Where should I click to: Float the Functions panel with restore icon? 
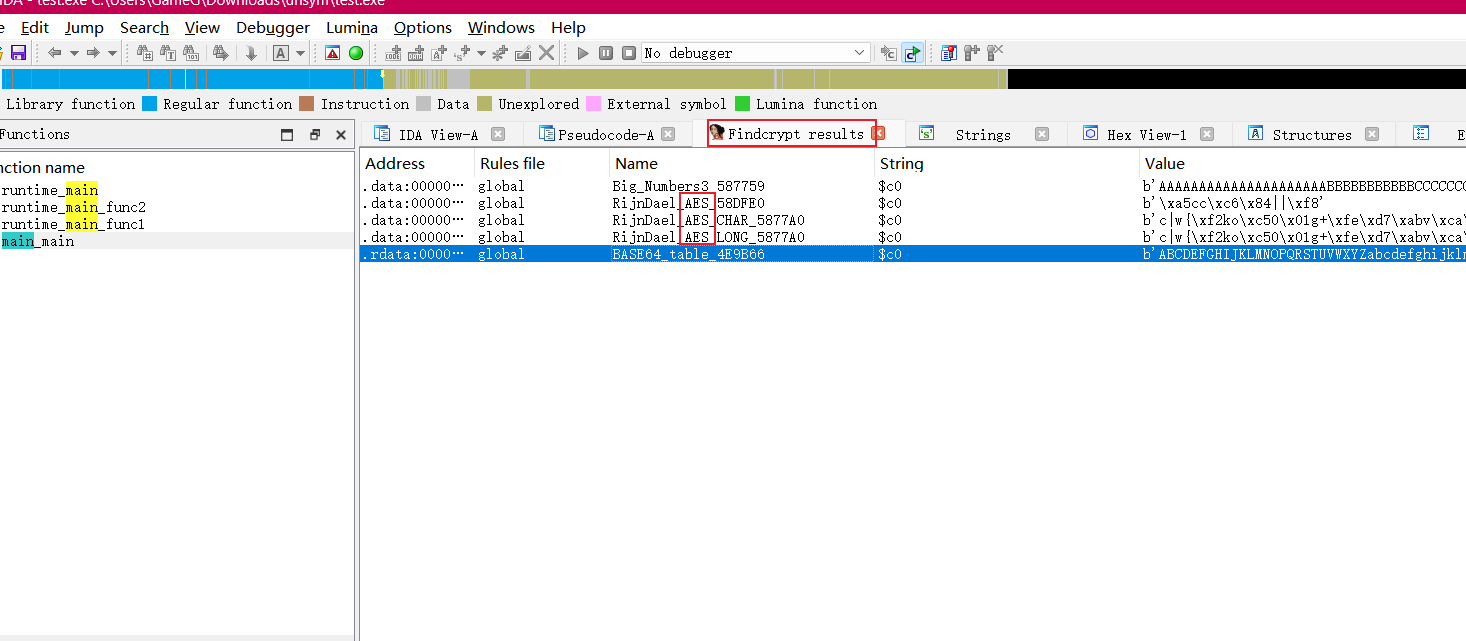tap(315, 135)
